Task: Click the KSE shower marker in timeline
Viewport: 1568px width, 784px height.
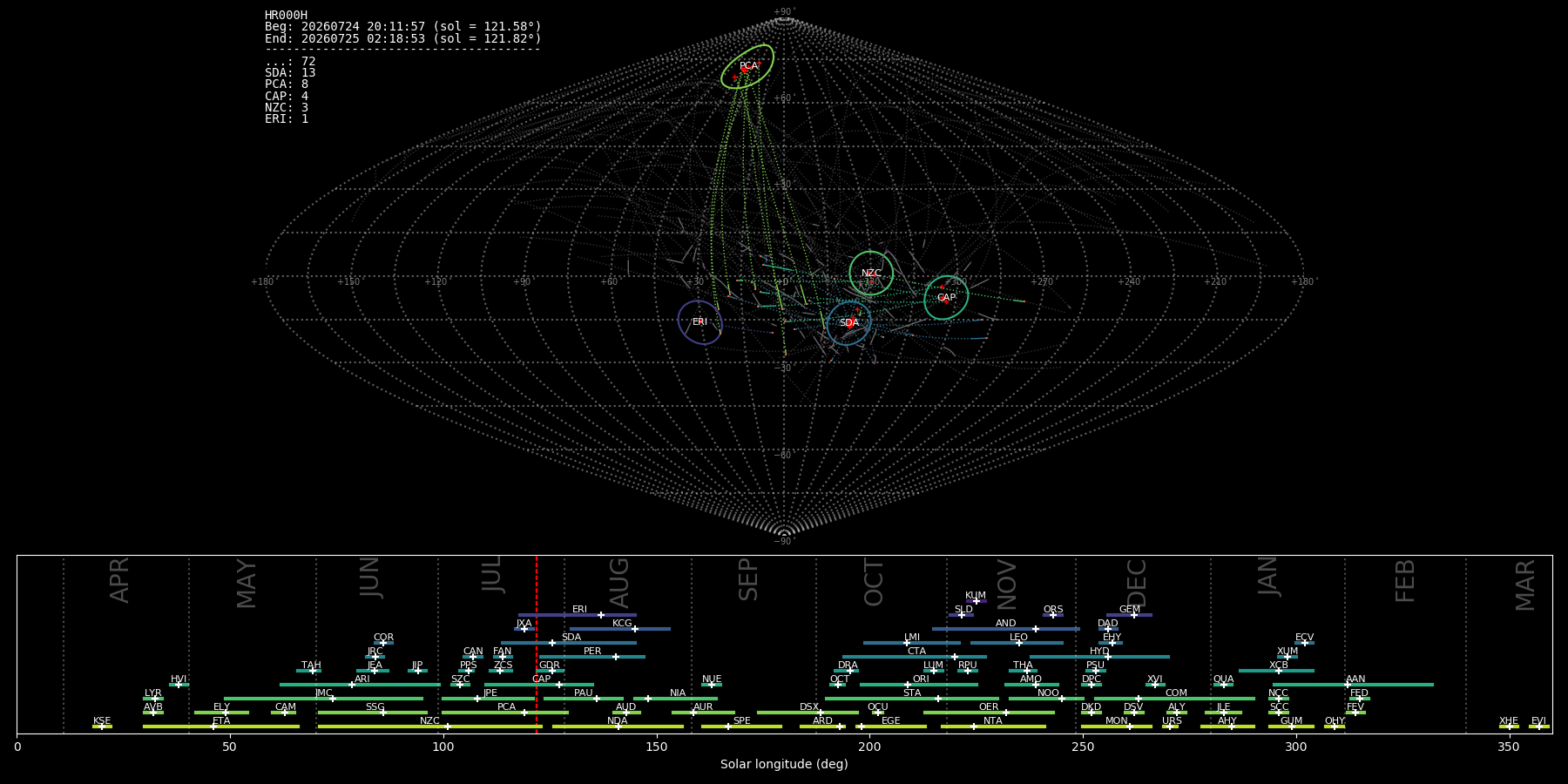Action: coord(102,727)
